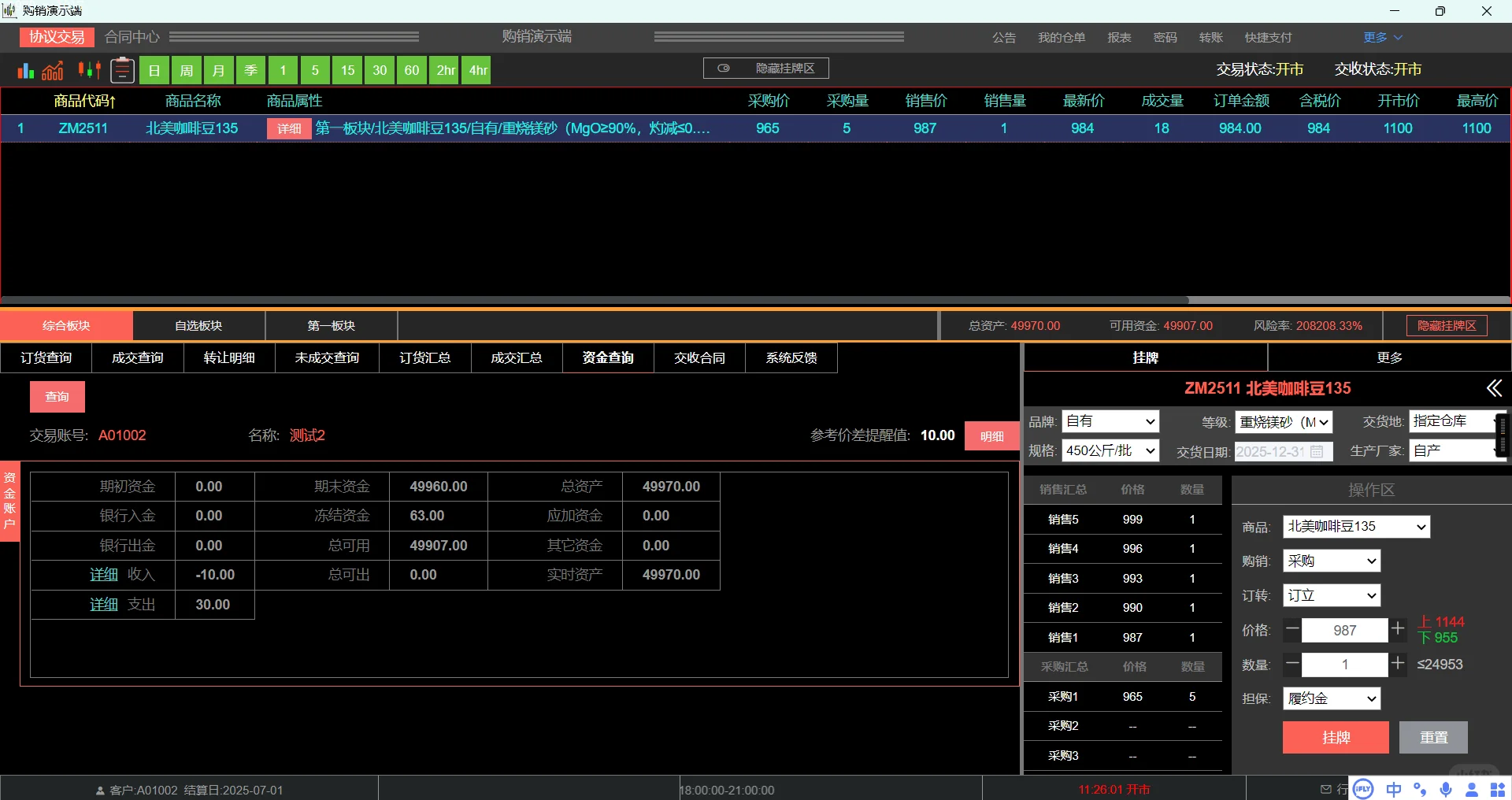Viewport: 1512px width, 800px height.
Task: Open the input method user account icon
Action: pos(1471,790)
